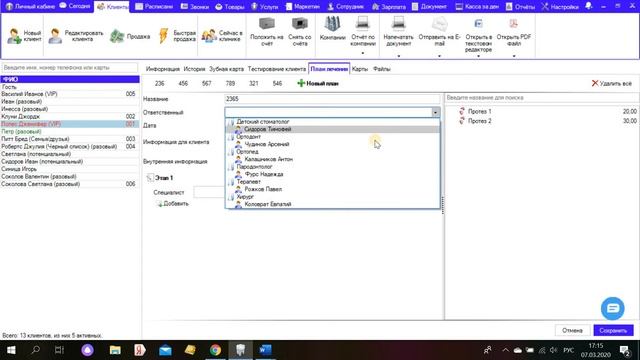Click green plus Новый план icon
The width and height of the screenshot is (640, 360).
[x=301, y=83]
